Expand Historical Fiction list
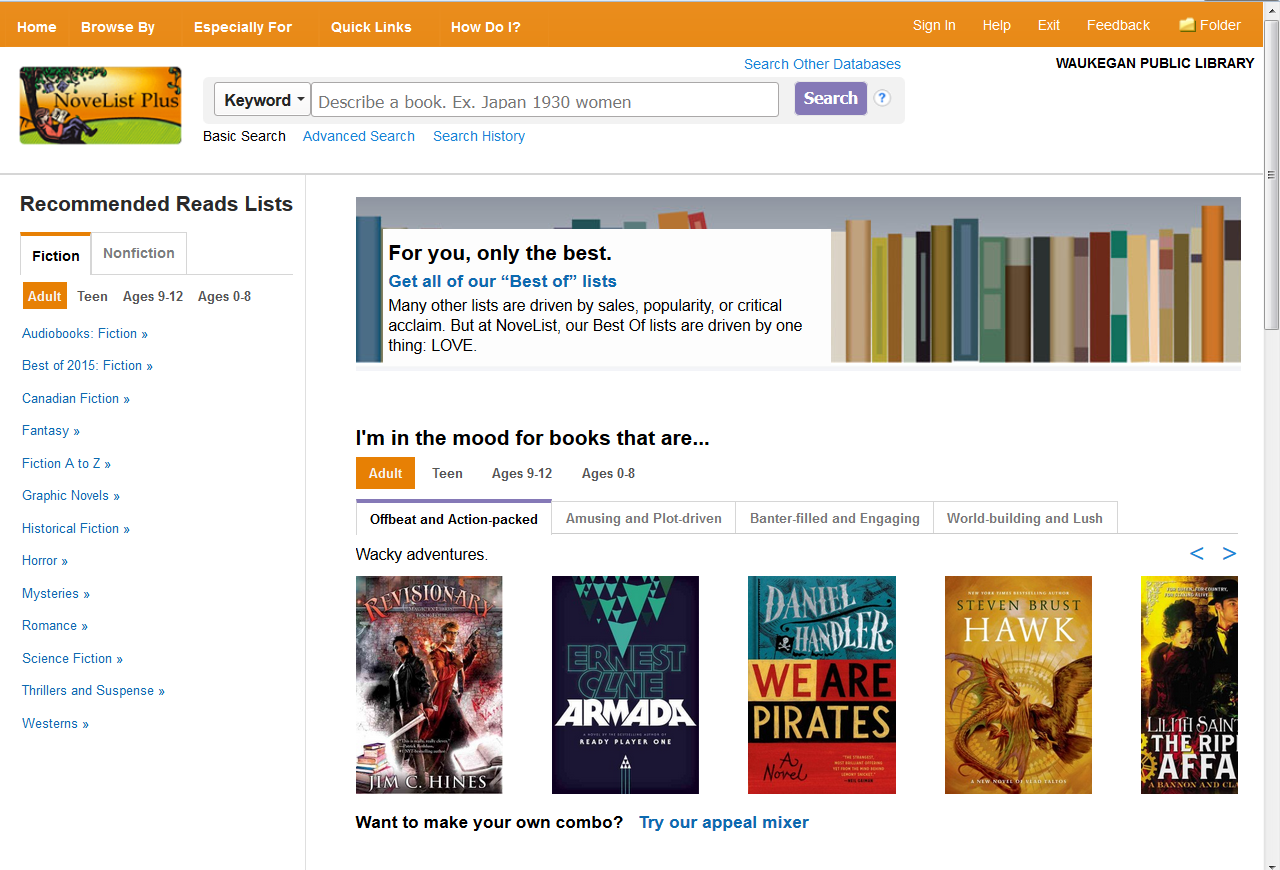 pos(76,528)
